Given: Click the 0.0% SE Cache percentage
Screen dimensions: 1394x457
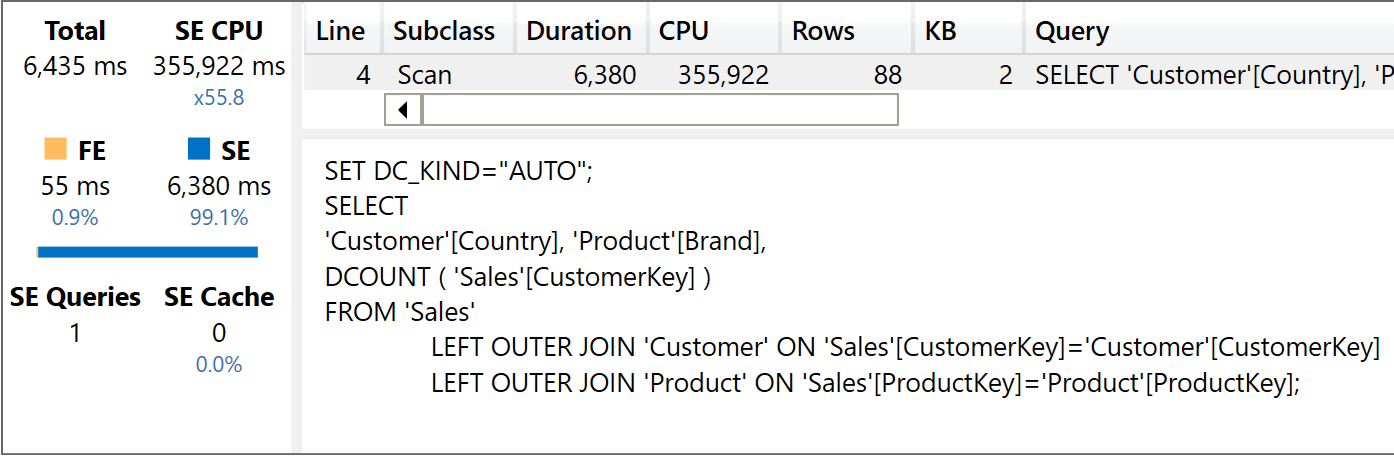Looking at the screenshot, I should [x=219, y=364].
